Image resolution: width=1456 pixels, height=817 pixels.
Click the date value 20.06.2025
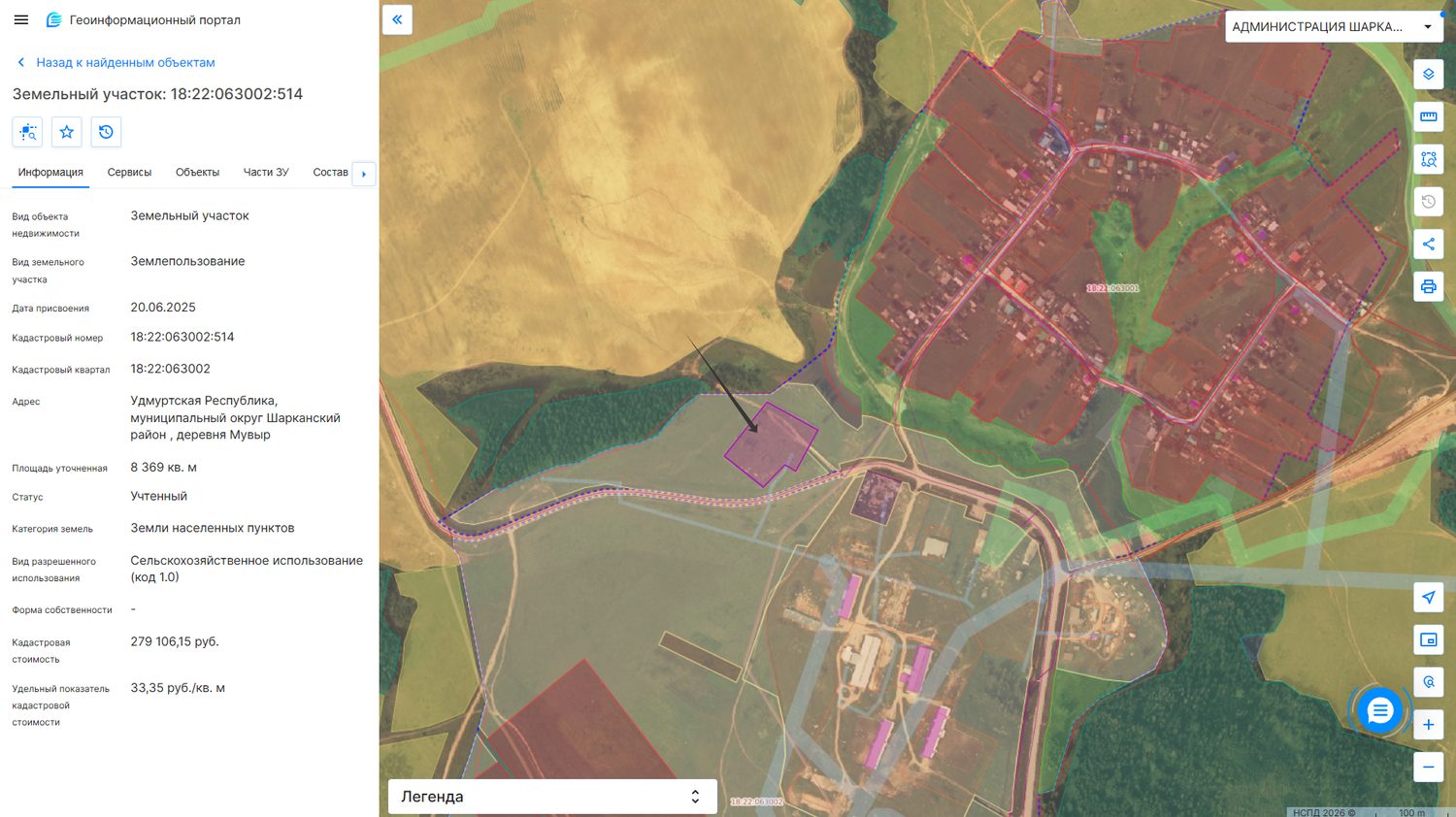click(x=163, y=308)
